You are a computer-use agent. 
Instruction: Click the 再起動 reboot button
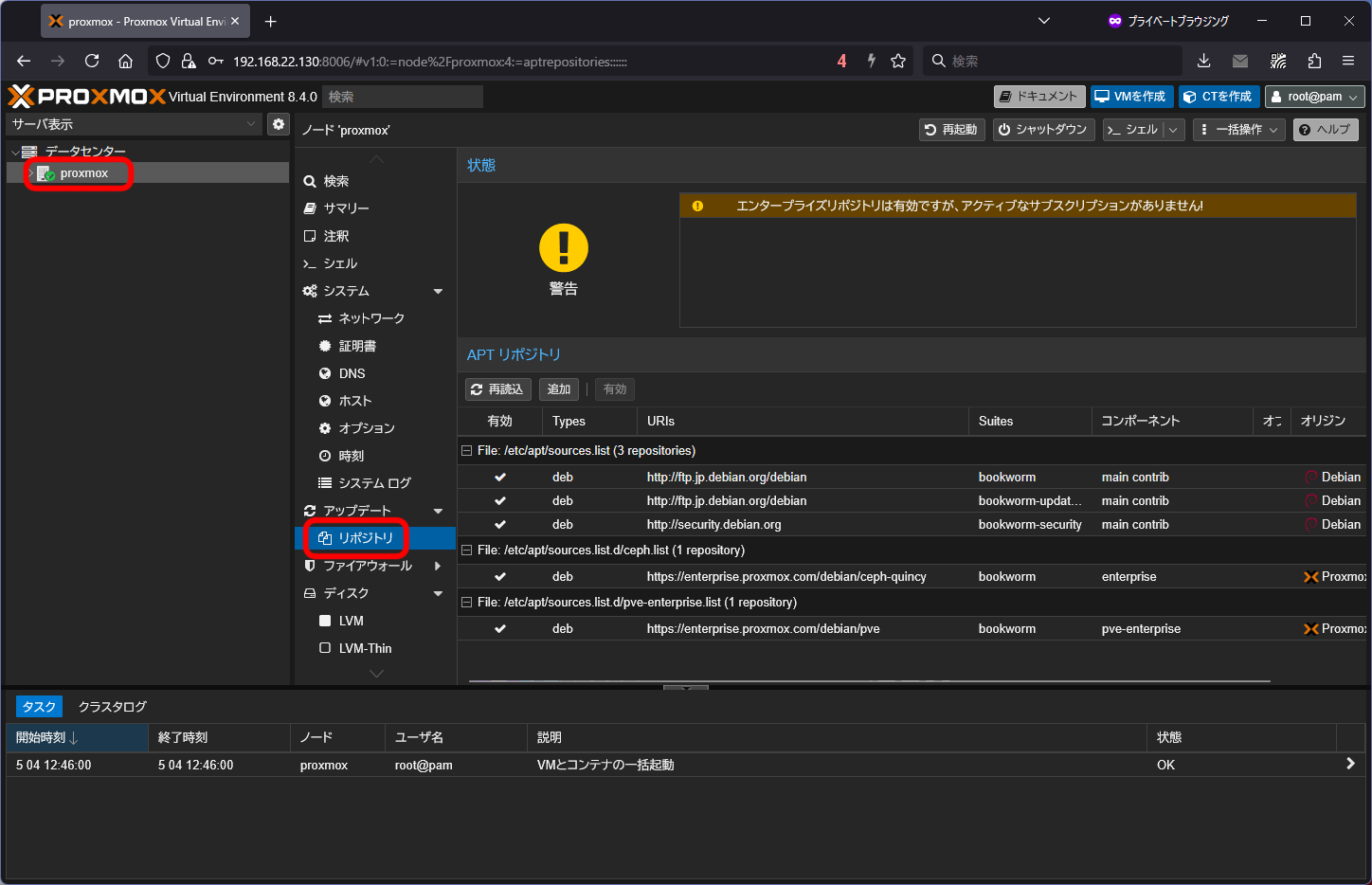951,130
